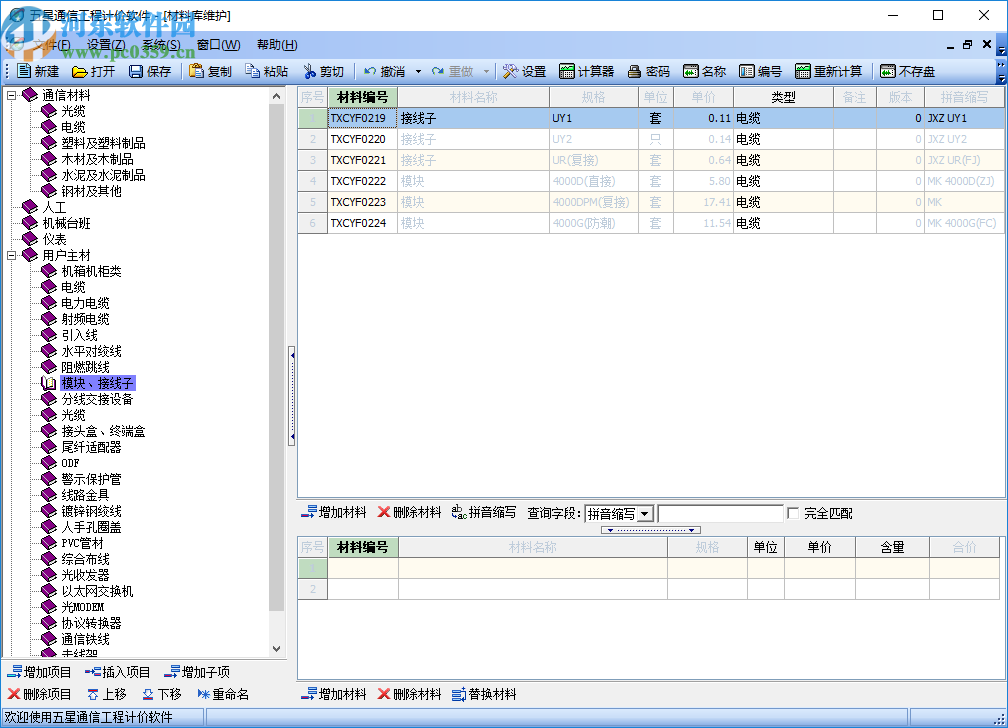Click the 剪切 (Cut) toolbar button

coord(323,71)
